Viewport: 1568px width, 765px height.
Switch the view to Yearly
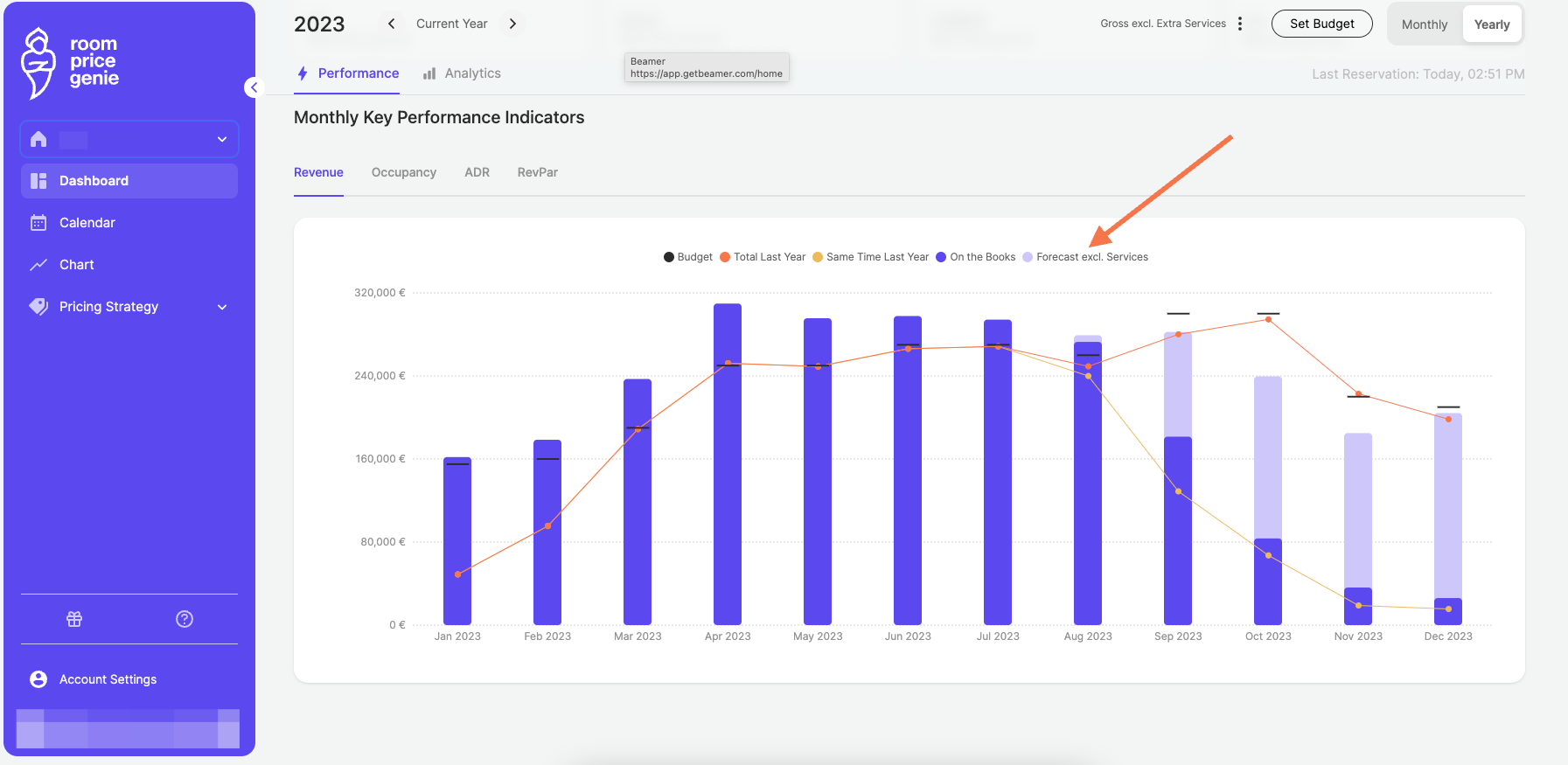click(1492, 24)
